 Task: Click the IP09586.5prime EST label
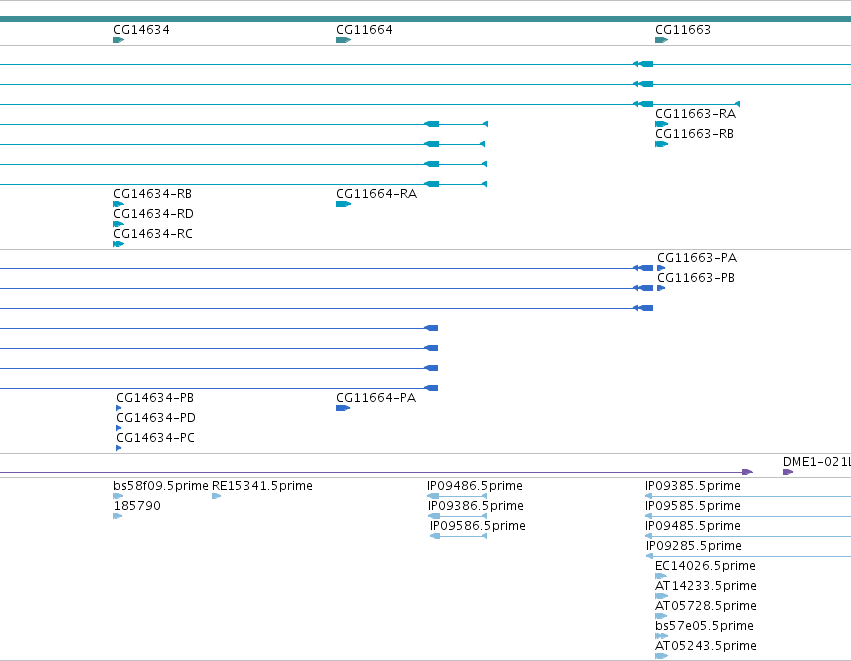pyautogui.click(x=478, y=526)
